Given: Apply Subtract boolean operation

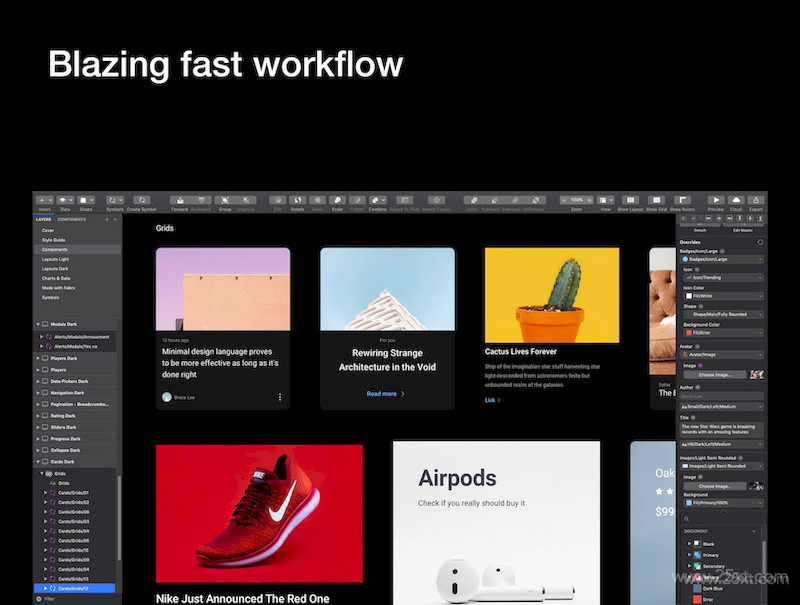Looking at the screenshot, I should [494, 200].
